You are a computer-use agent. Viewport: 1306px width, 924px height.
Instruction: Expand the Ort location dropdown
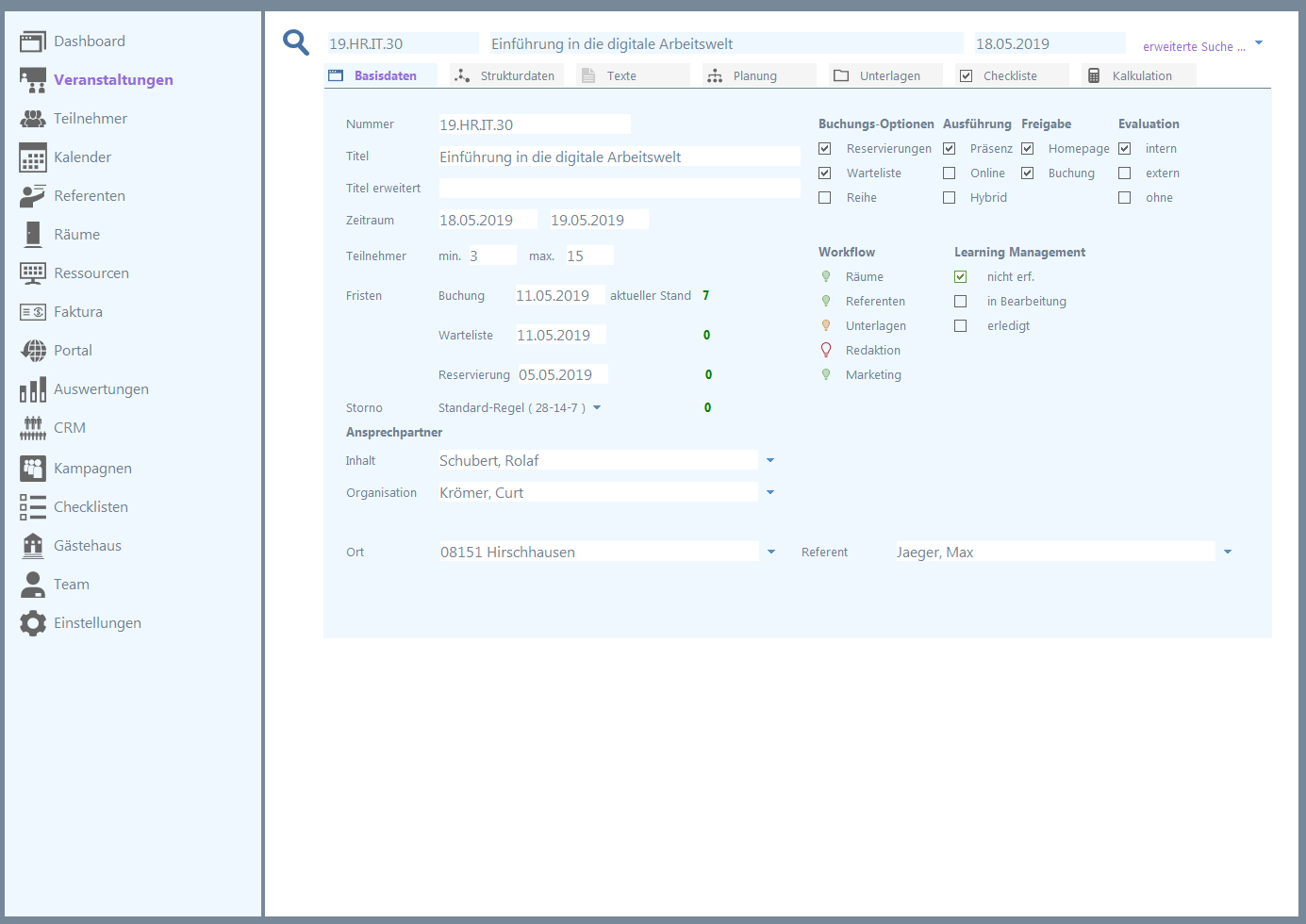coord(771,553)
